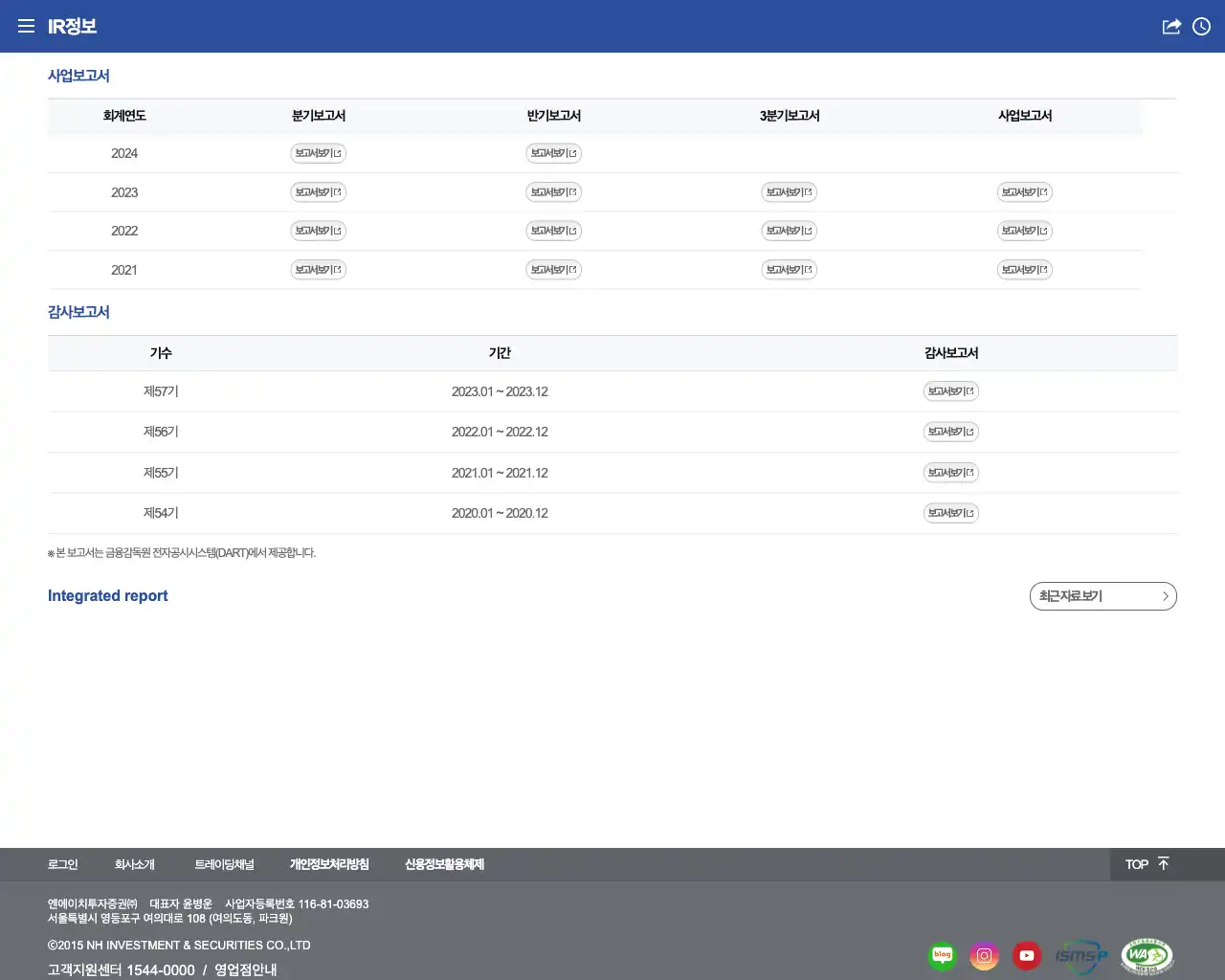The image size is (1225, 980).
Task: Select the 감사보고서 section heading
Action: point(78,312)
